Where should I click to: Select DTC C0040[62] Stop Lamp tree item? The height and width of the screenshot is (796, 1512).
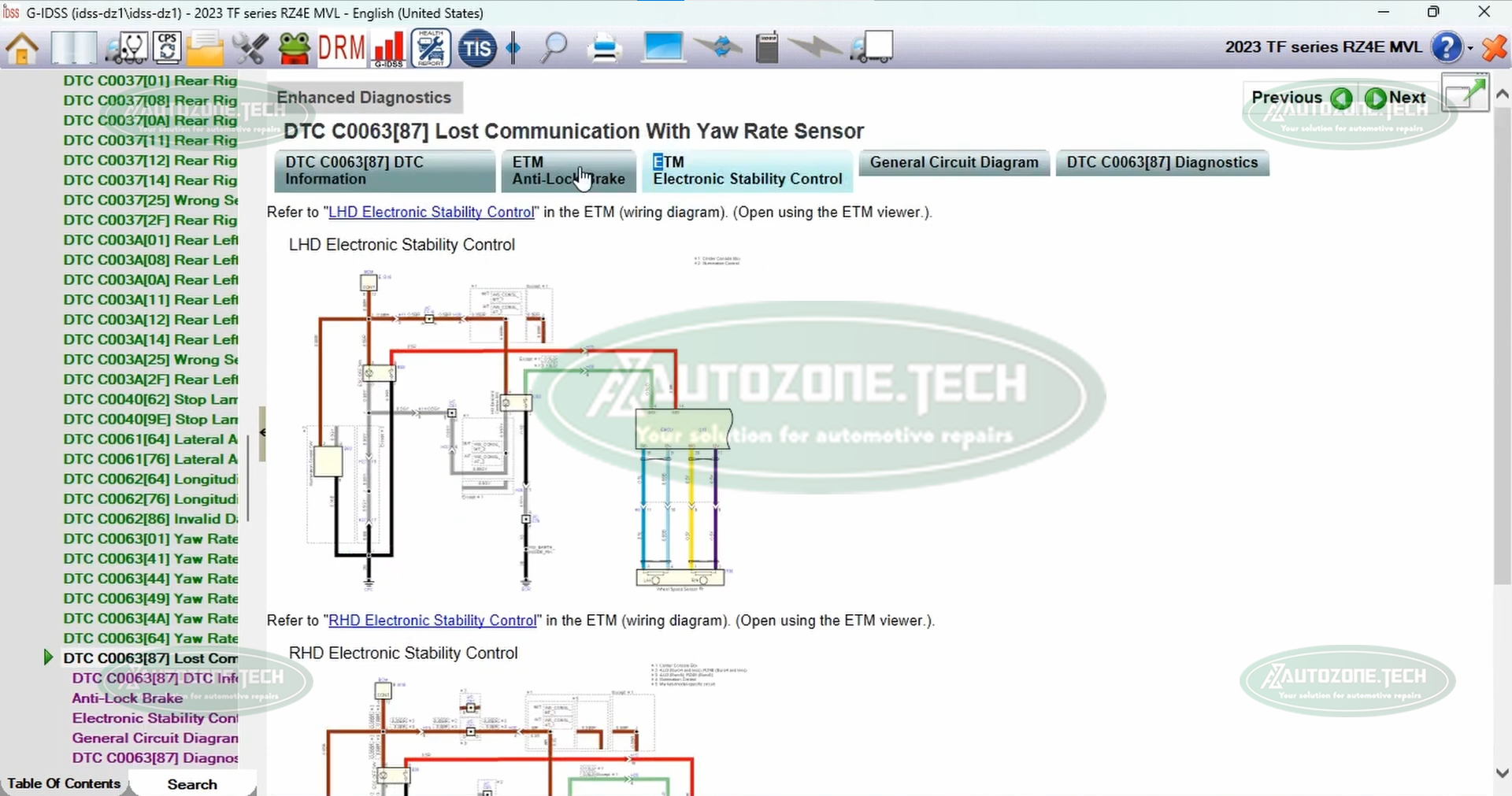click(150, 399)
